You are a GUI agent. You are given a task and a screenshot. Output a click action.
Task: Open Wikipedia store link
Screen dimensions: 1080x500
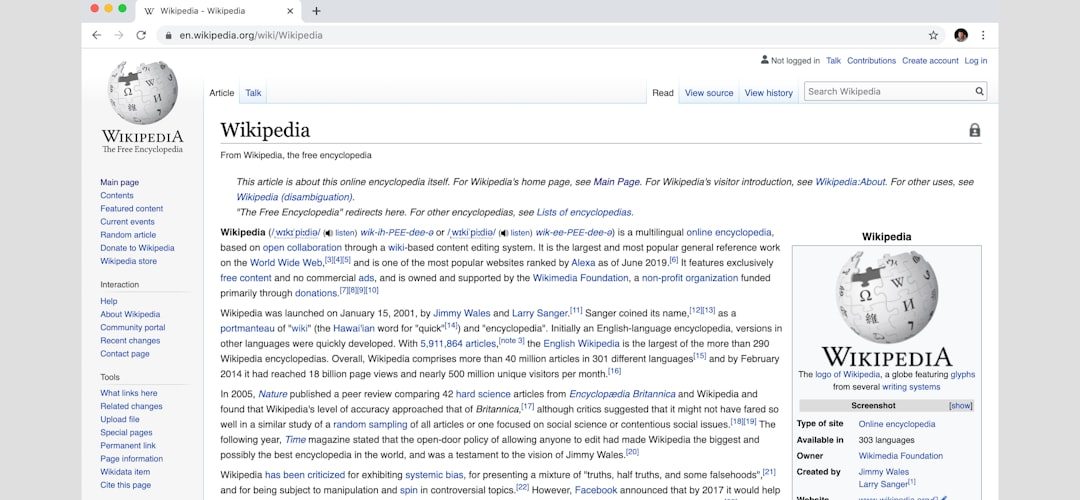[x=128, y=261]
